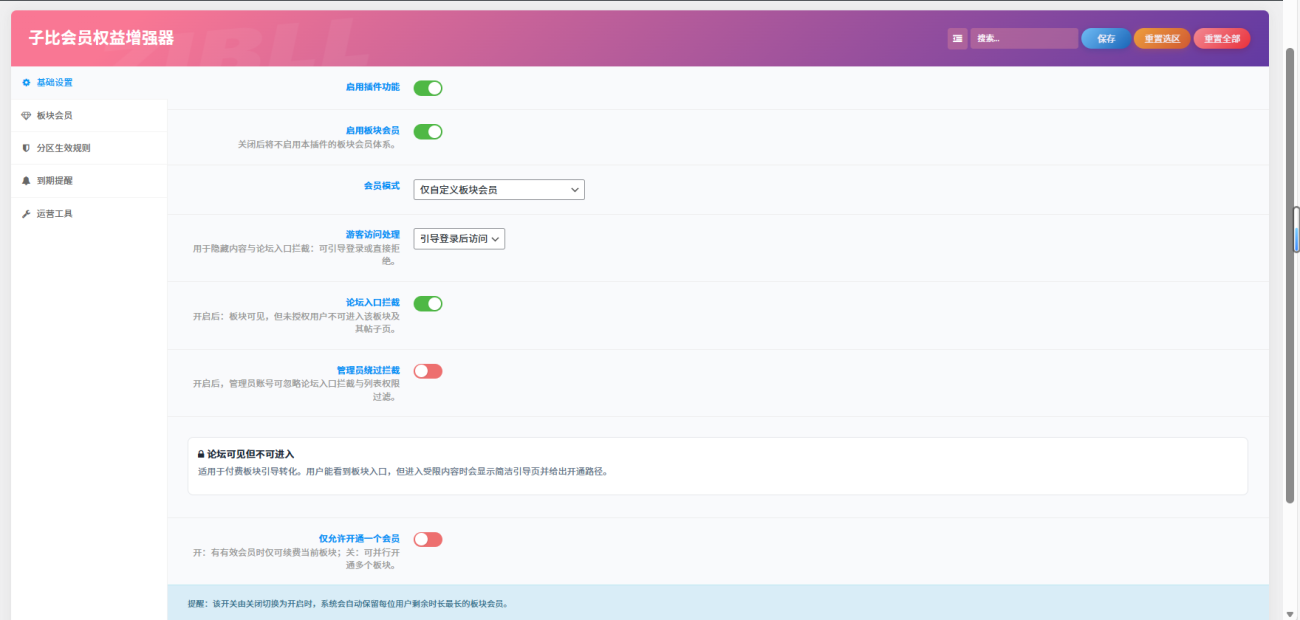Enable the 仅允许开通一个会员 switch
The height and width of the screenshot is (620, 1300).
point(428,539)
